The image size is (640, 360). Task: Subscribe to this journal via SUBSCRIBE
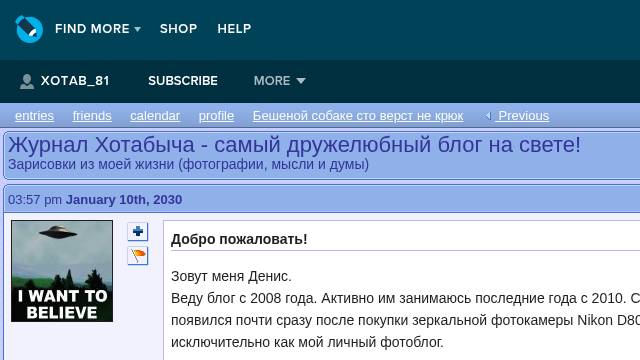tap(183, 81)
